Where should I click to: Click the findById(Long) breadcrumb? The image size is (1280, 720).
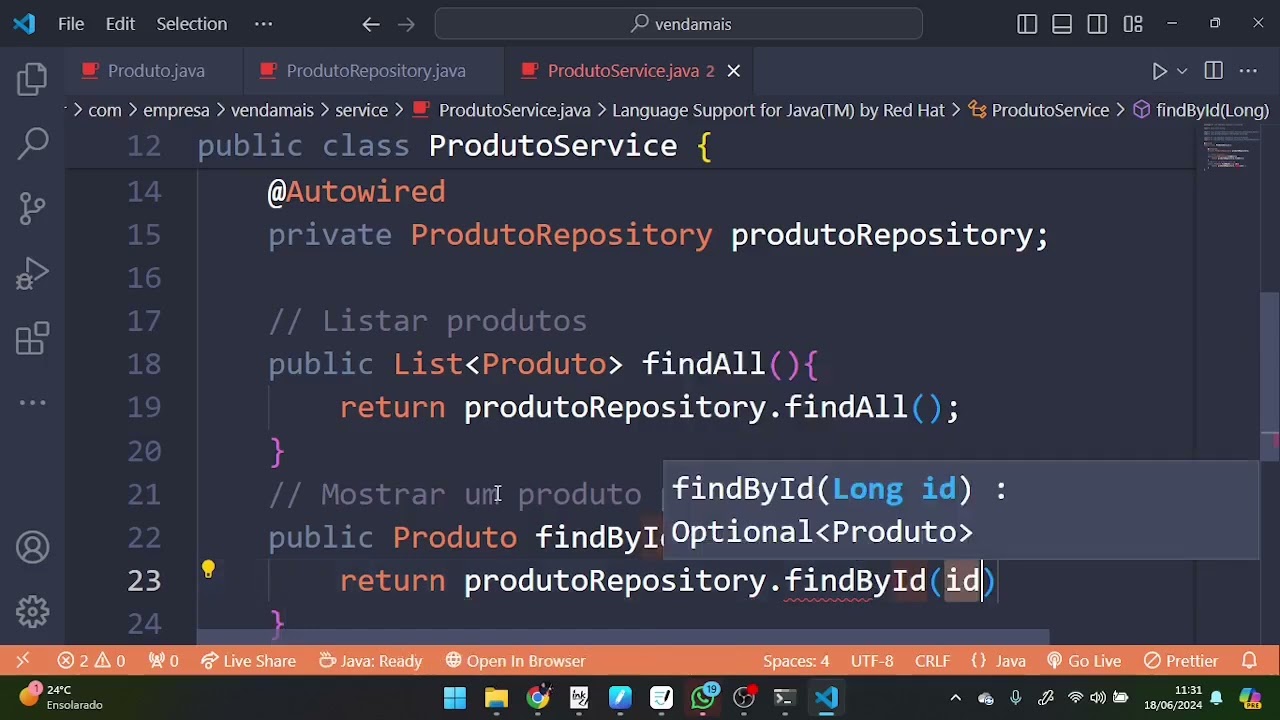1201,110
